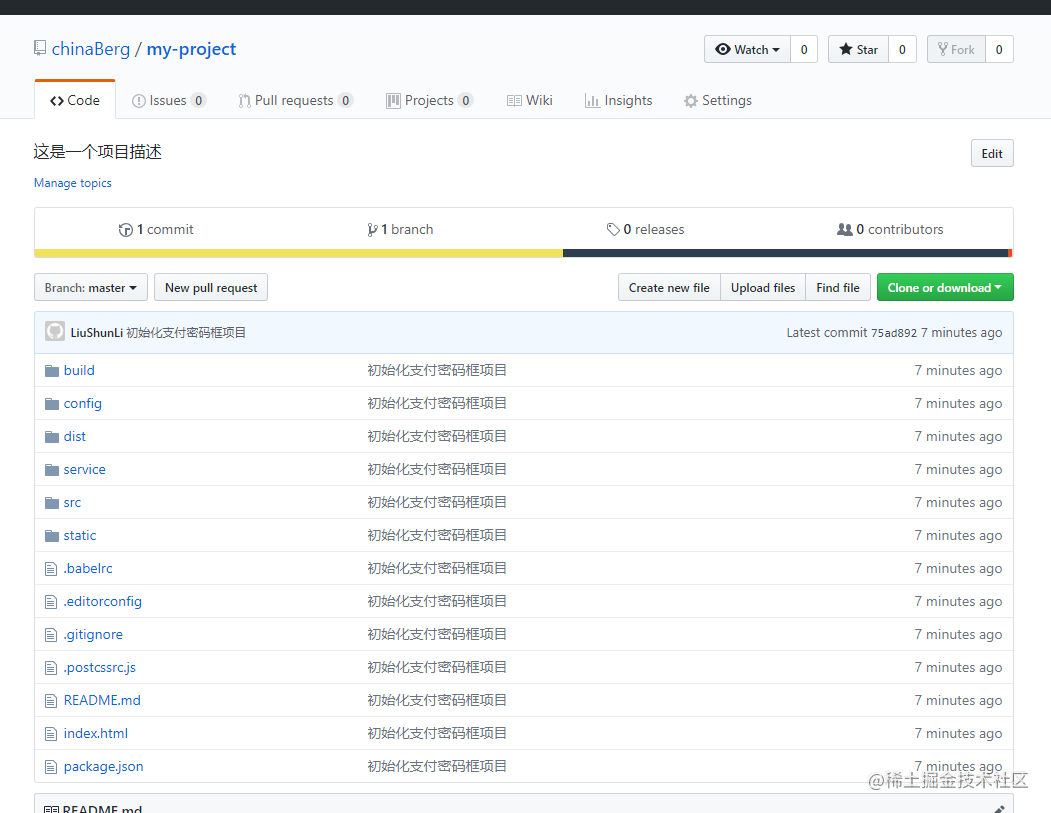Click the src folder icon
1051x813 pixels.
click(52, 503)
